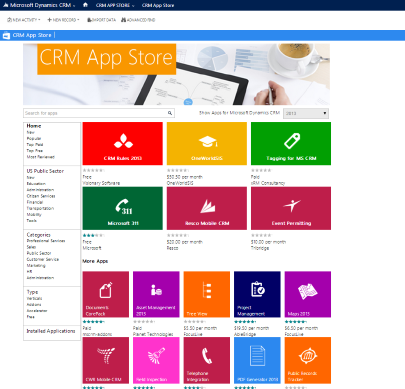Click the More Apps heading

95,261
